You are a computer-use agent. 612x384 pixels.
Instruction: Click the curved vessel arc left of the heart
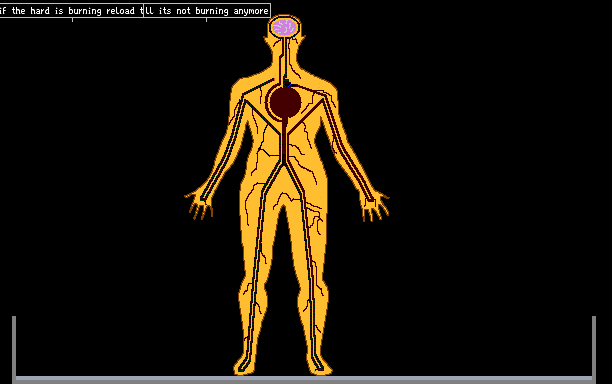[x=268, y=102]
